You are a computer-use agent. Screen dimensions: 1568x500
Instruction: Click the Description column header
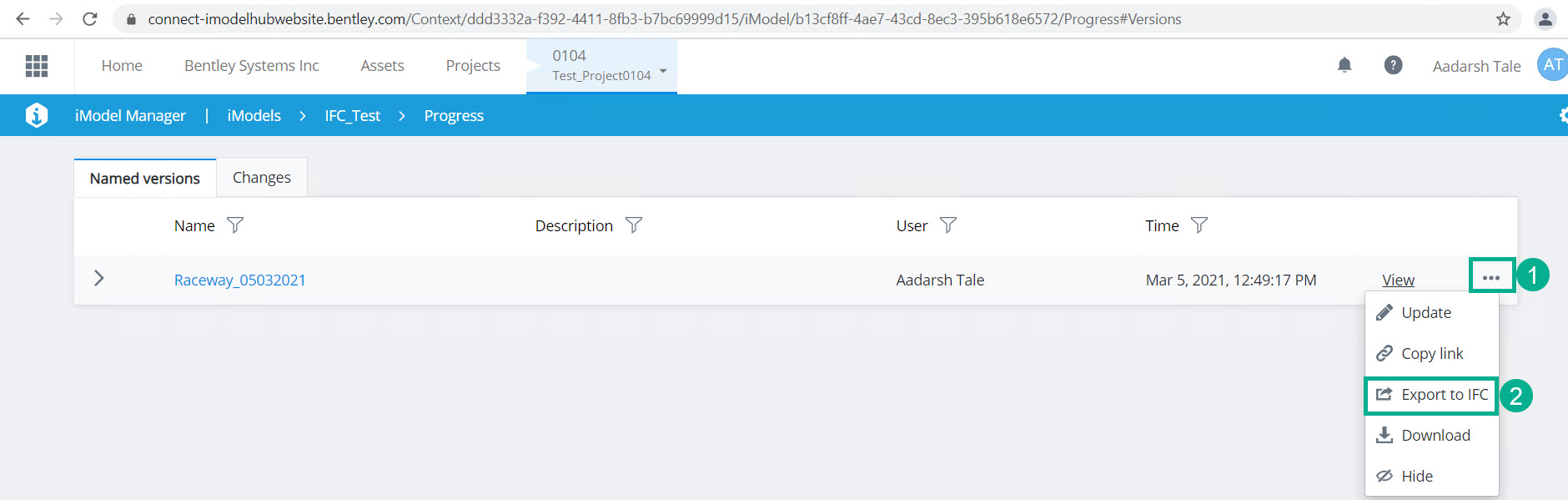point(574,225)
